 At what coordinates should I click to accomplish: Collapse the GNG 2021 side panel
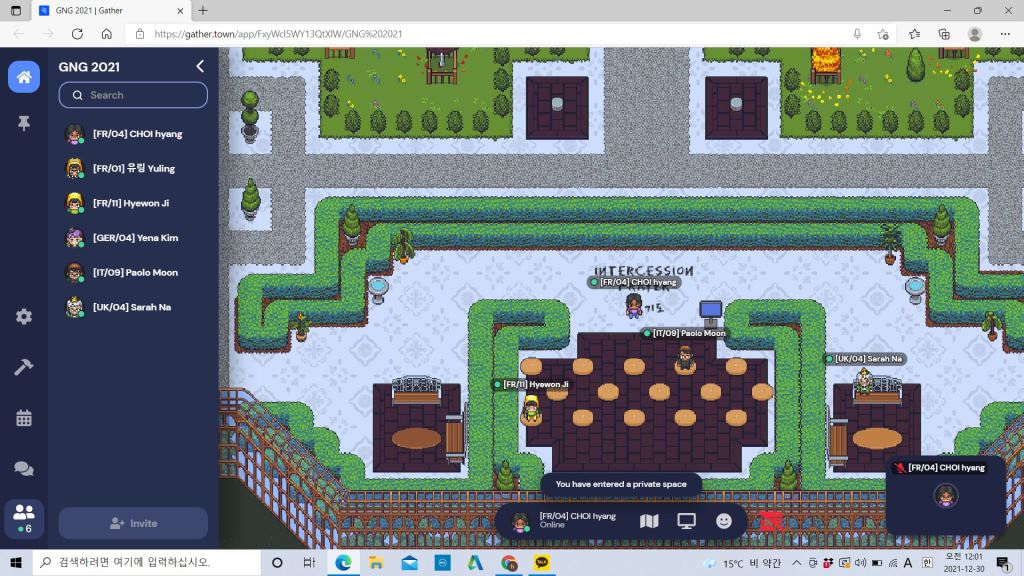click(x=200, y=66)
